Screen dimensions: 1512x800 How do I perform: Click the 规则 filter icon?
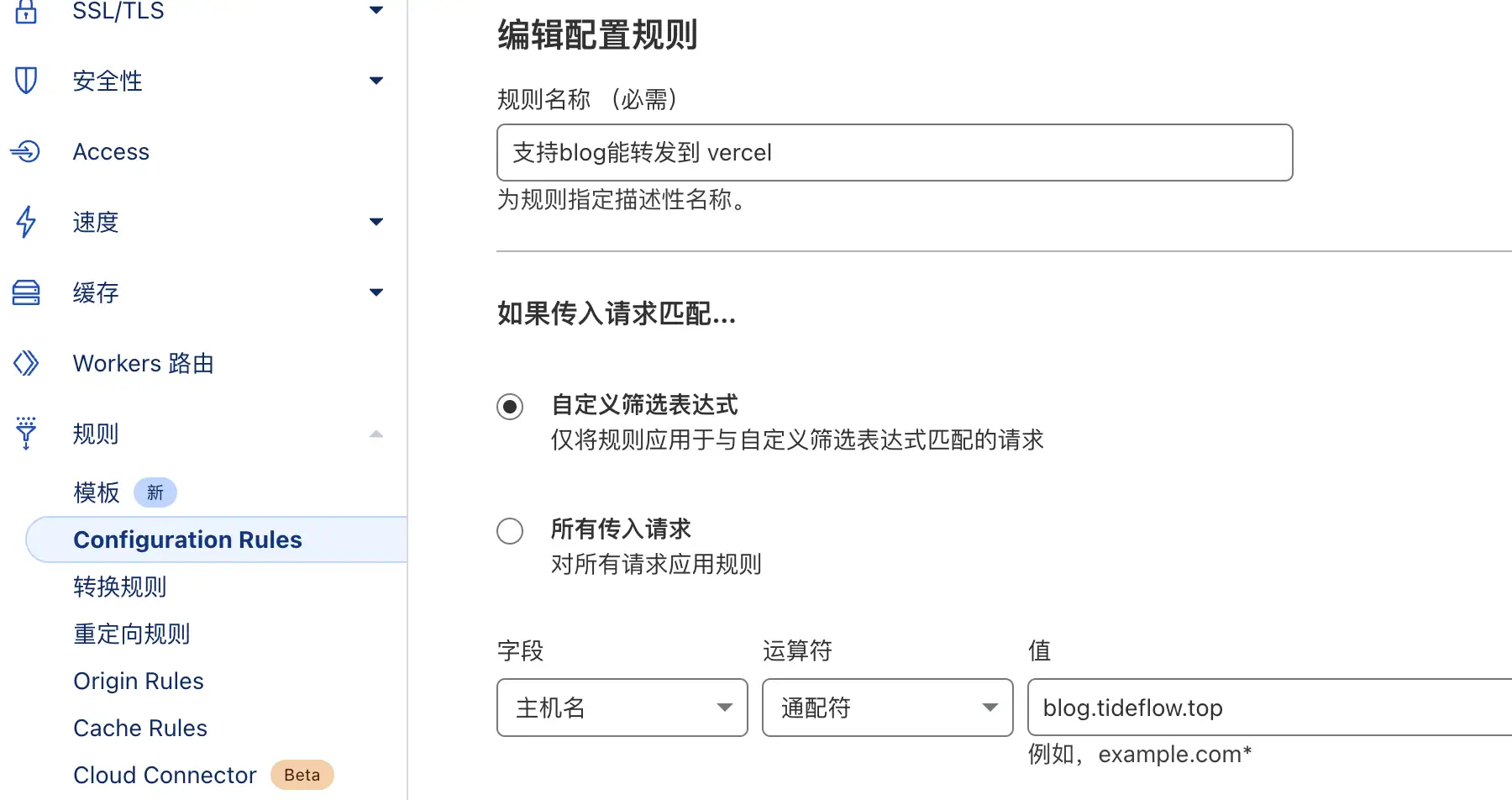26,434
